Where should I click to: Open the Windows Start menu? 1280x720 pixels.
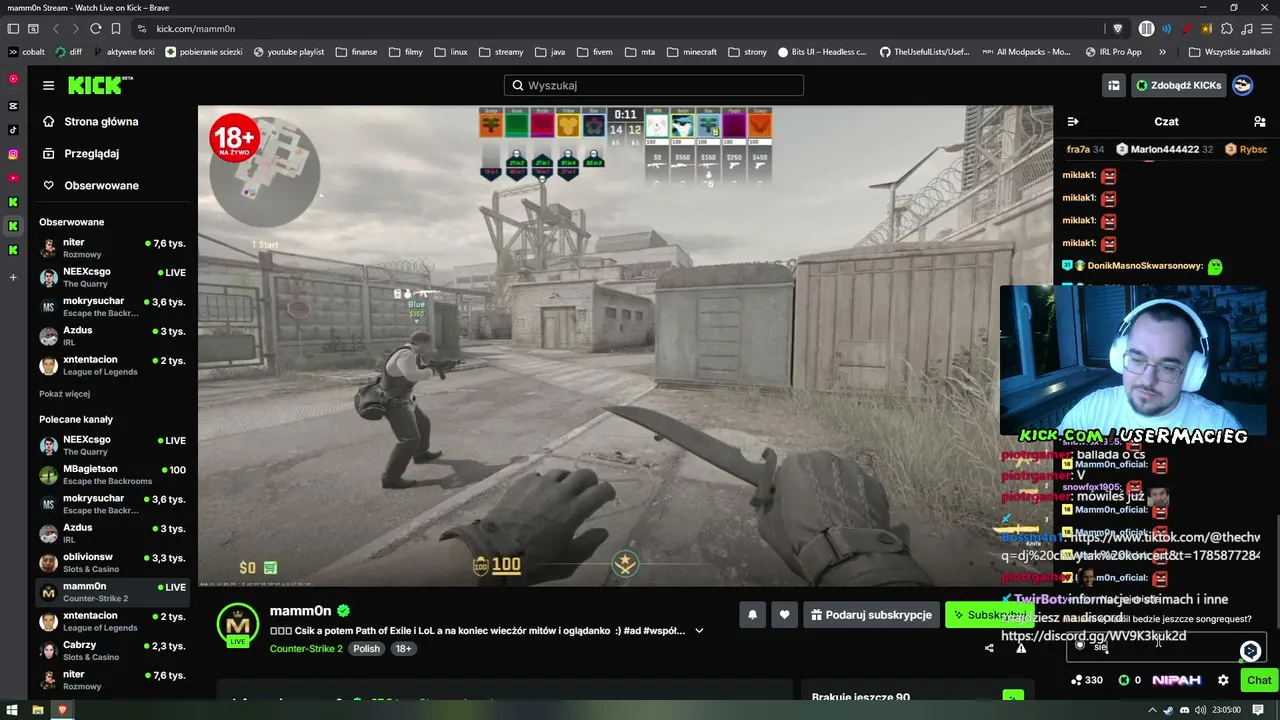coord(13,710)
